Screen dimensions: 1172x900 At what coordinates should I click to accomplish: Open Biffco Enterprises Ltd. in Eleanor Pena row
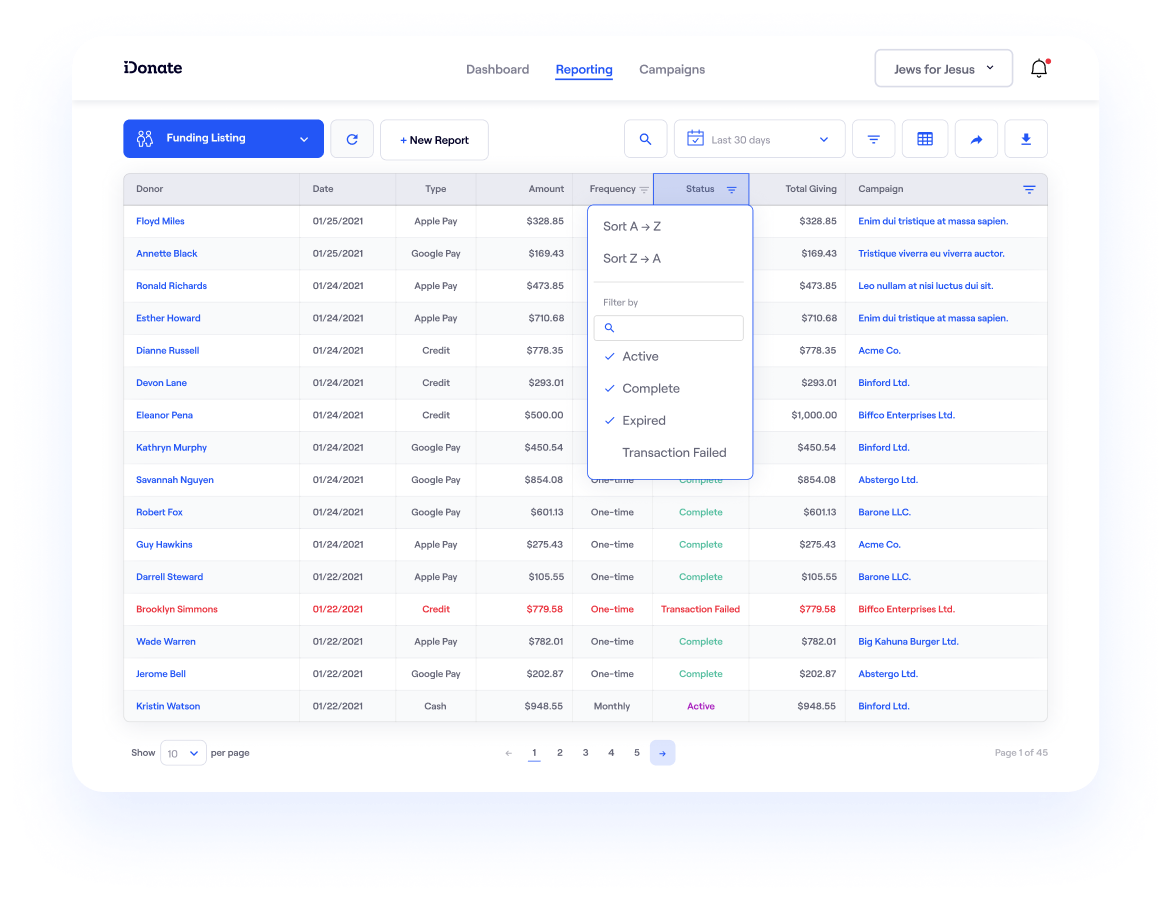pyautogui.click(x=907, y=415)
